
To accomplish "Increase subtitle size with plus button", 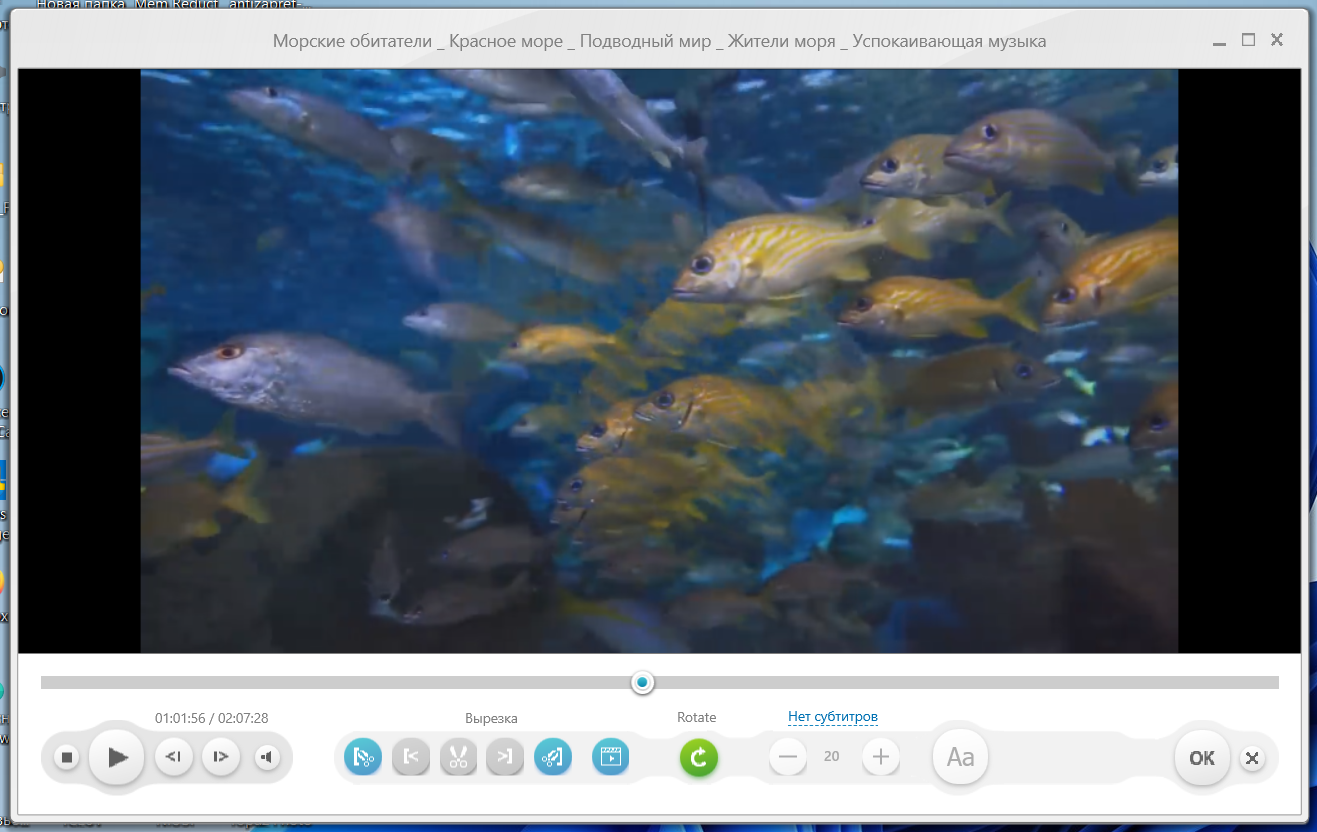I will tap(880, 757).
